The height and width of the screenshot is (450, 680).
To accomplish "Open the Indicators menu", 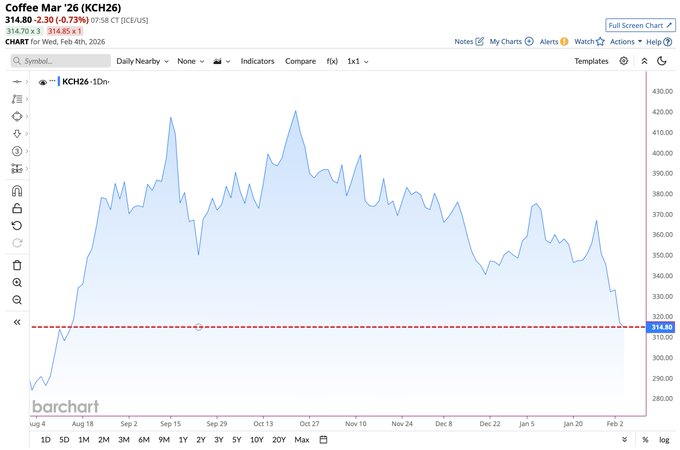I will click(x=257, y=61).
